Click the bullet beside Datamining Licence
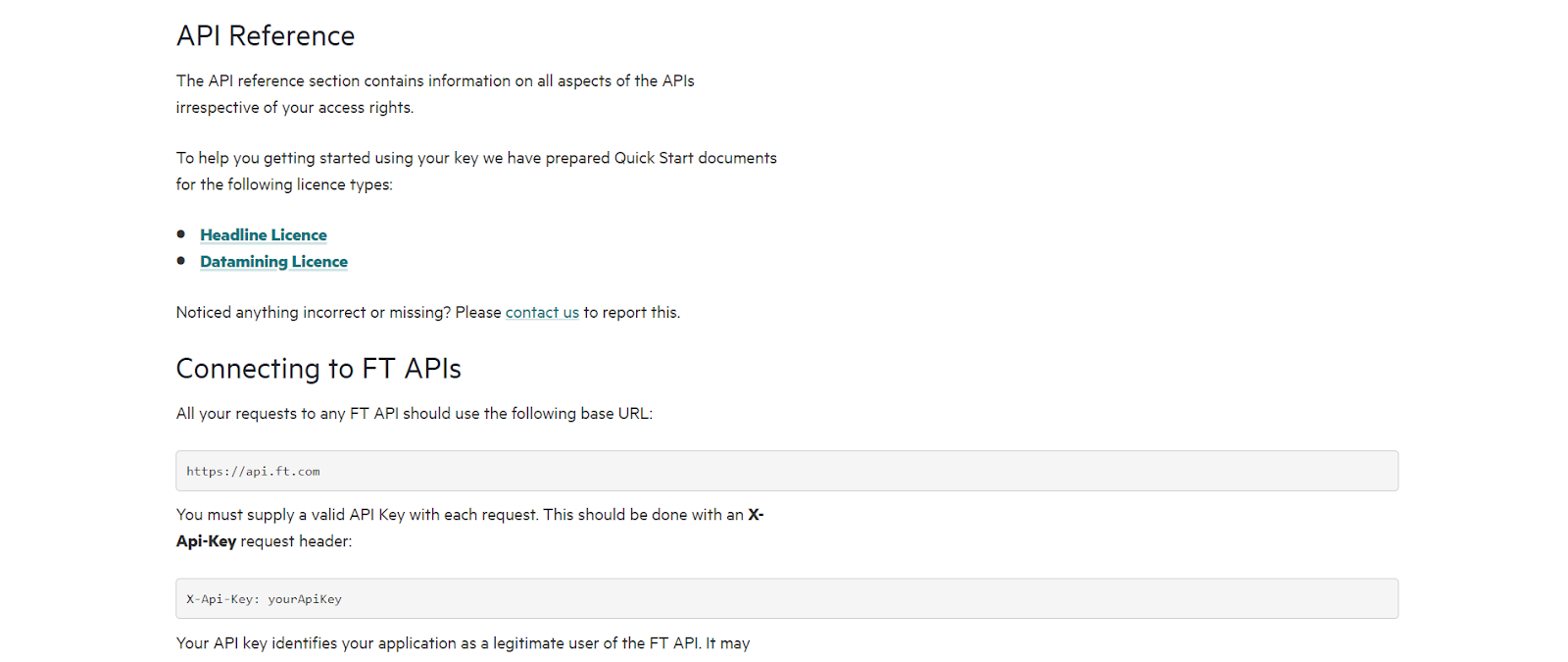The height and width of the screenshot is (662, 1568). (x=181, y=261)
